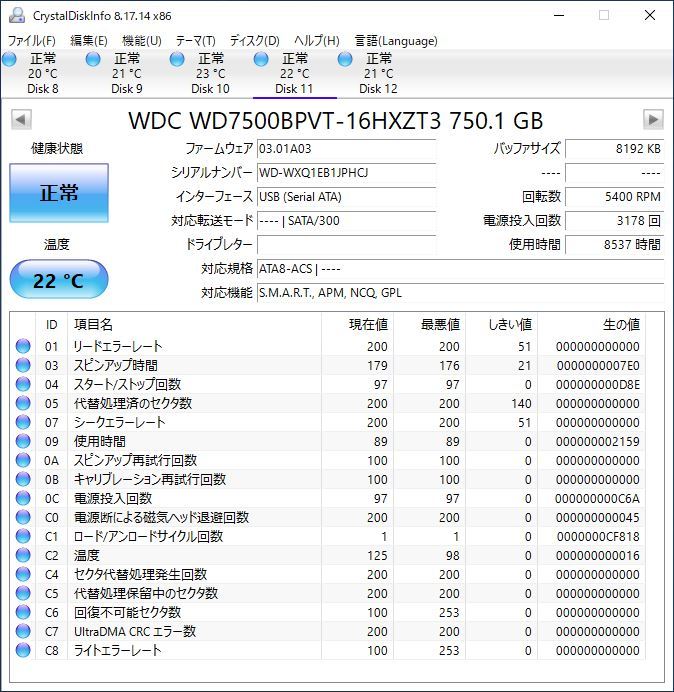The width and height of the screenshot is (674, 692).
Task: Click status orb for attribute 04 スタート/ストップ回数
Action: click(x=23, y=384)
